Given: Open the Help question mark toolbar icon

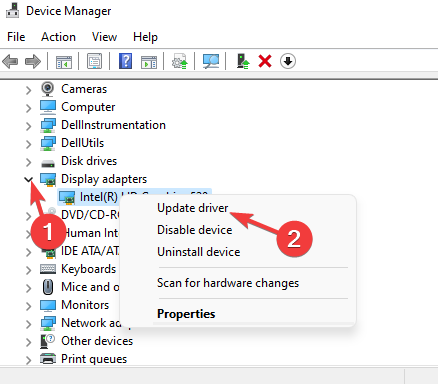Looking at the screenshot, I should (x=125, y=61).
